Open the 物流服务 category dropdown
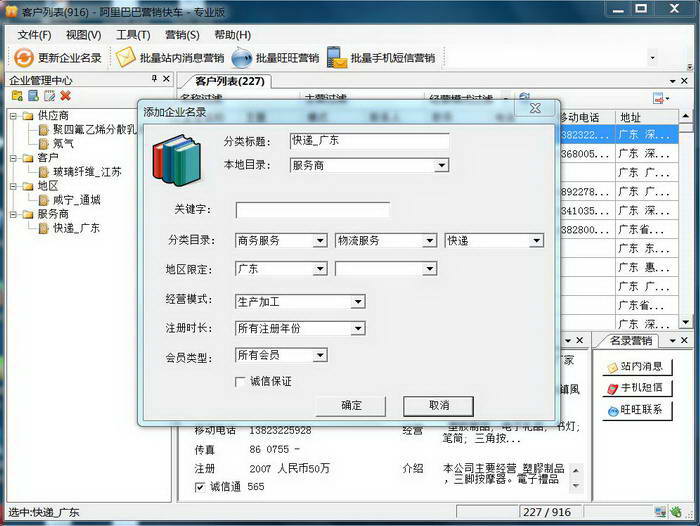This screenshot has height=526, width=700. (x=429, y=241)
